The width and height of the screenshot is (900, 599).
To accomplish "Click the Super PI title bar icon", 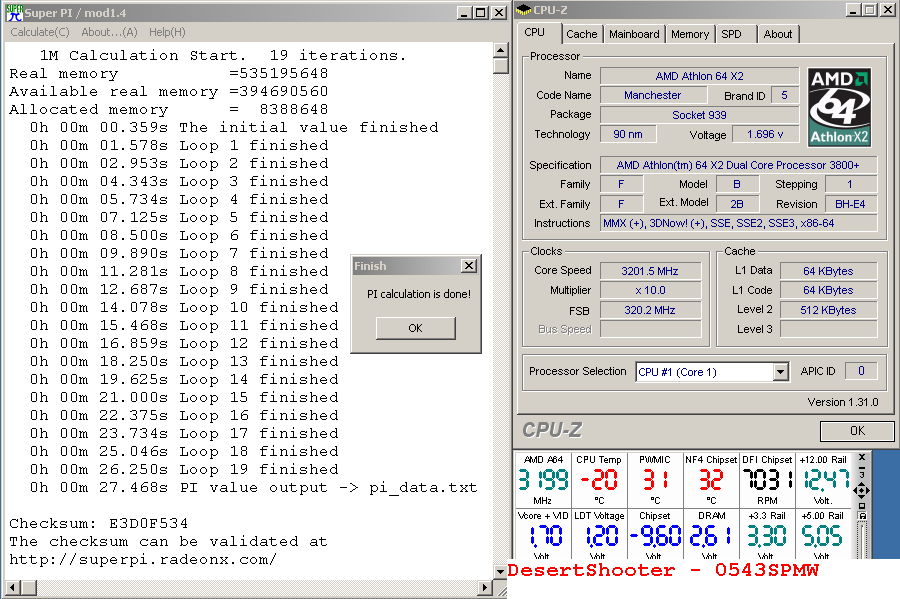I will tap(14, 13).
